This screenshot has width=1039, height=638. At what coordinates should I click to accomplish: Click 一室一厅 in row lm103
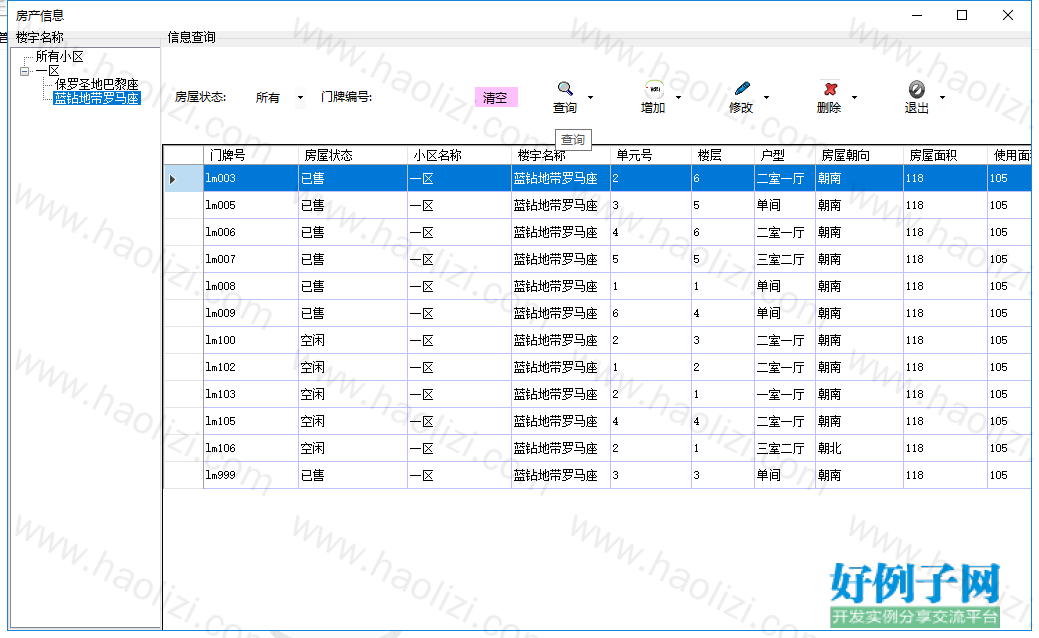coord(785,394)
